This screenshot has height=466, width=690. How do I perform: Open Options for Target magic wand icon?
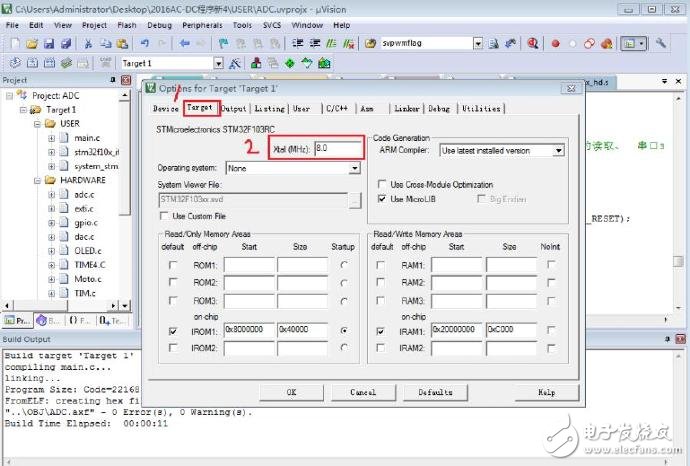[x=235, y=63]
